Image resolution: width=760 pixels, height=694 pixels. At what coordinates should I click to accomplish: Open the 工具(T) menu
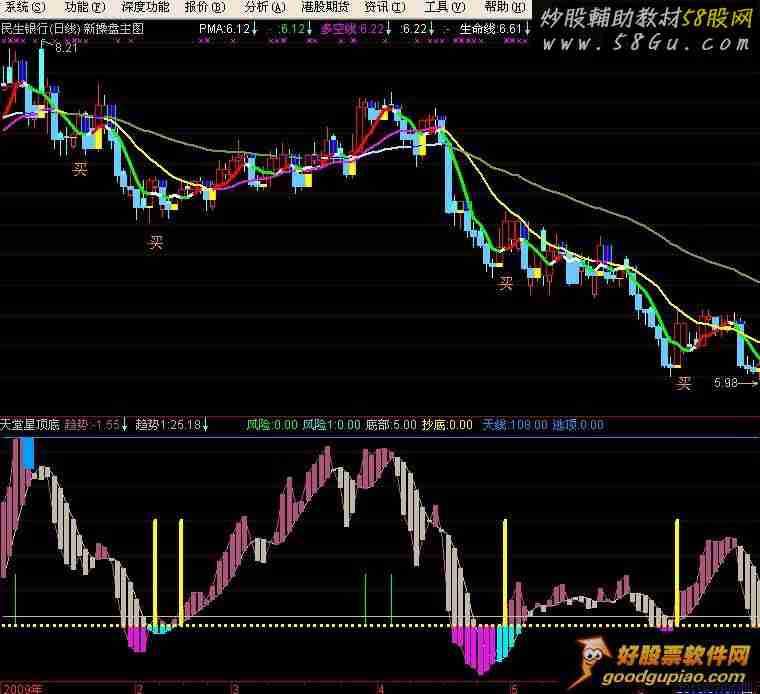[444, 7]
